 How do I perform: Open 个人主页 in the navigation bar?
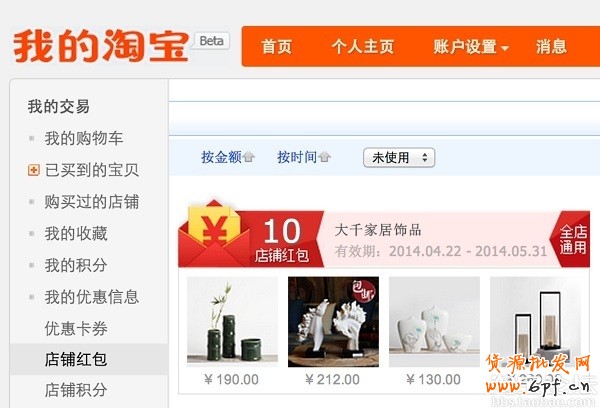click(x=362, y=47)
